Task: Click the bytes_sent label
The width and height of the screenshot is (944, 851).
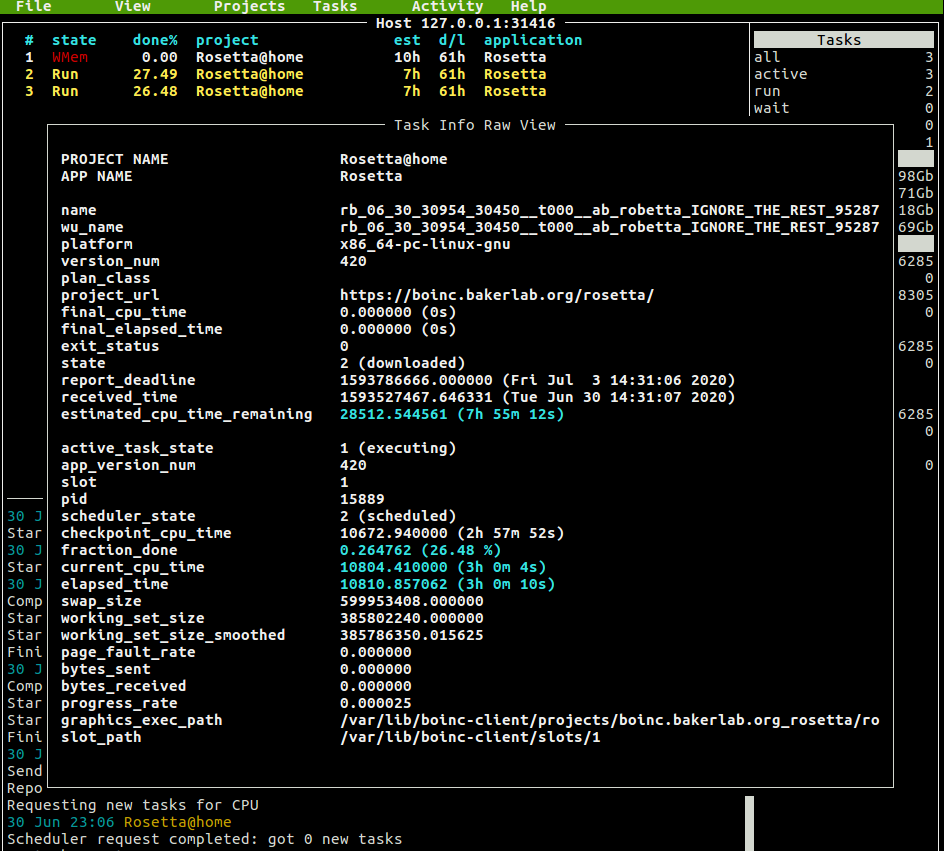Action: 105,669
